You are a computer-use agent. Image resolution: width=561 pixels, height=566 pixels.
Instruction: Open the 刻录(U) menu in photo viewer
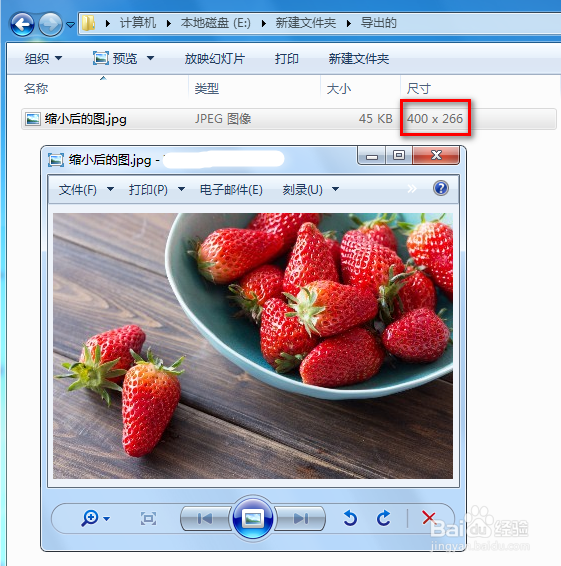[x=310, y=190]
